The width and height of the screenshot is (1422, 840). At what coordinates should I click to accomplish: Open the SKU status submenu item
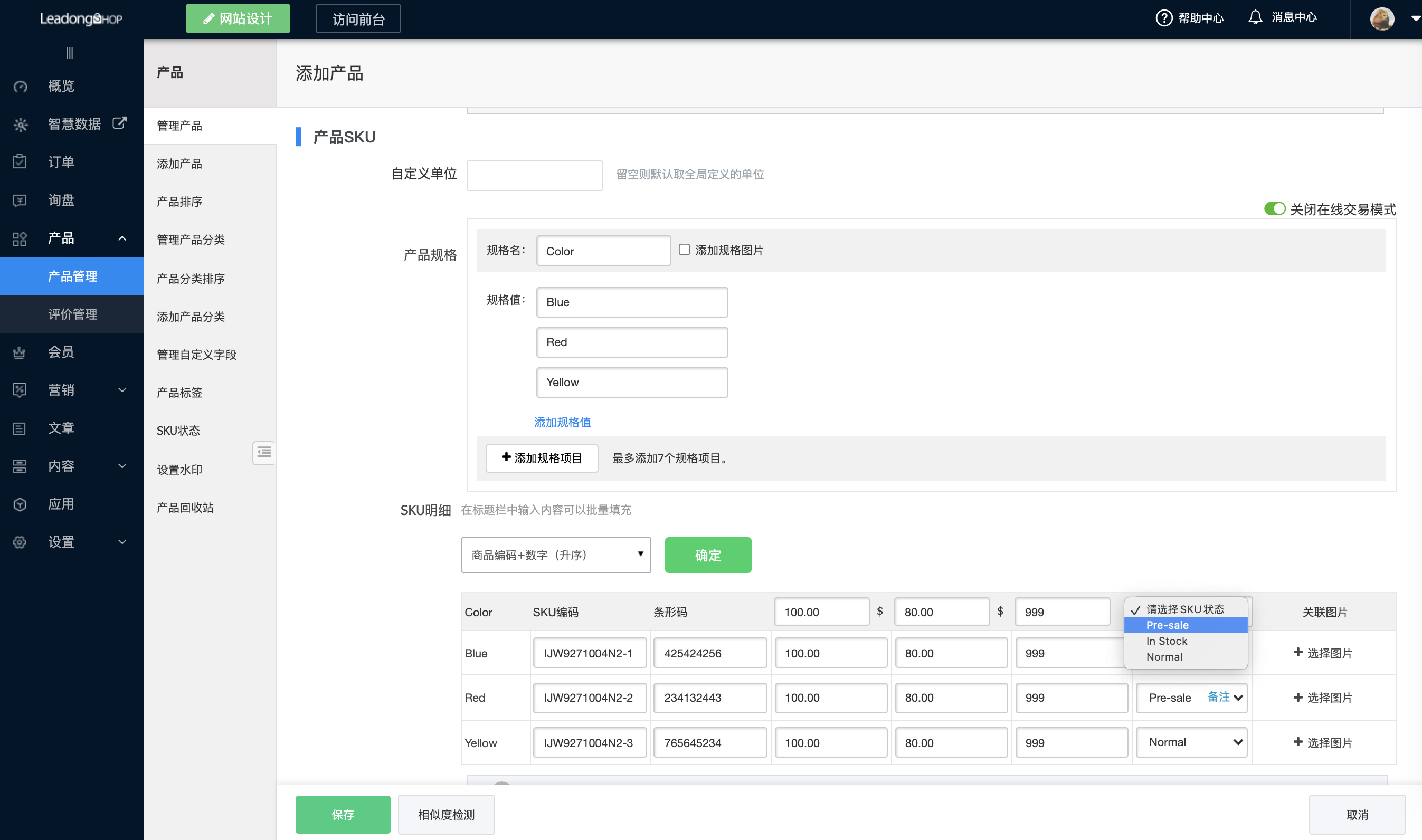(178, 431)
